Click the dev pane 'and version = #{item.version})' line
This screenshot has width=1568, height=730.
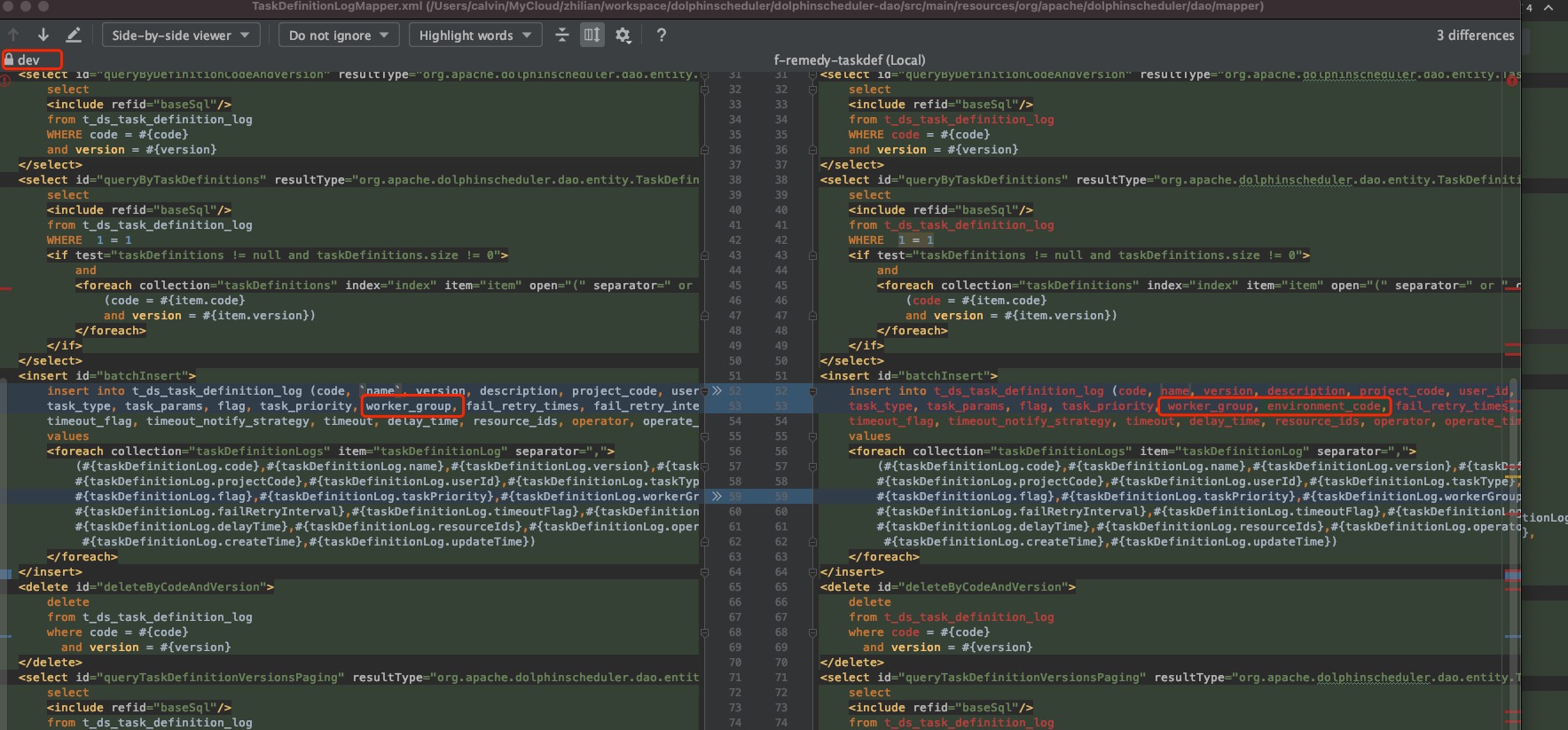pos(209,315)
